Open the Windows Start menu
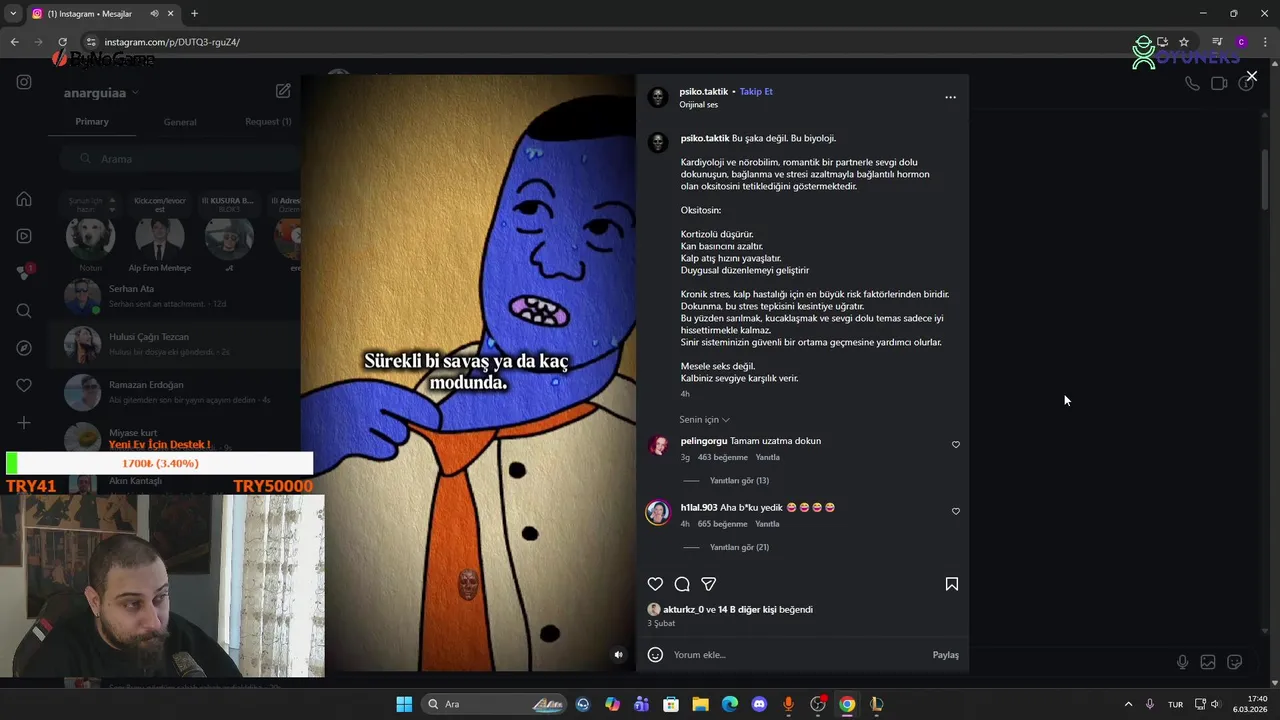1280x720 pixels. pos(404,704)
